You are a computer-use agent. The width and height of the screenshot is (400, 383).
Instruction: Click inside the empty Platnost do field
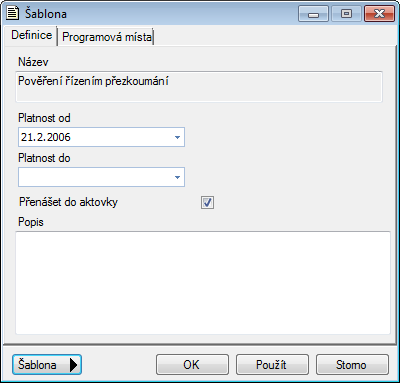pos(95,177)
